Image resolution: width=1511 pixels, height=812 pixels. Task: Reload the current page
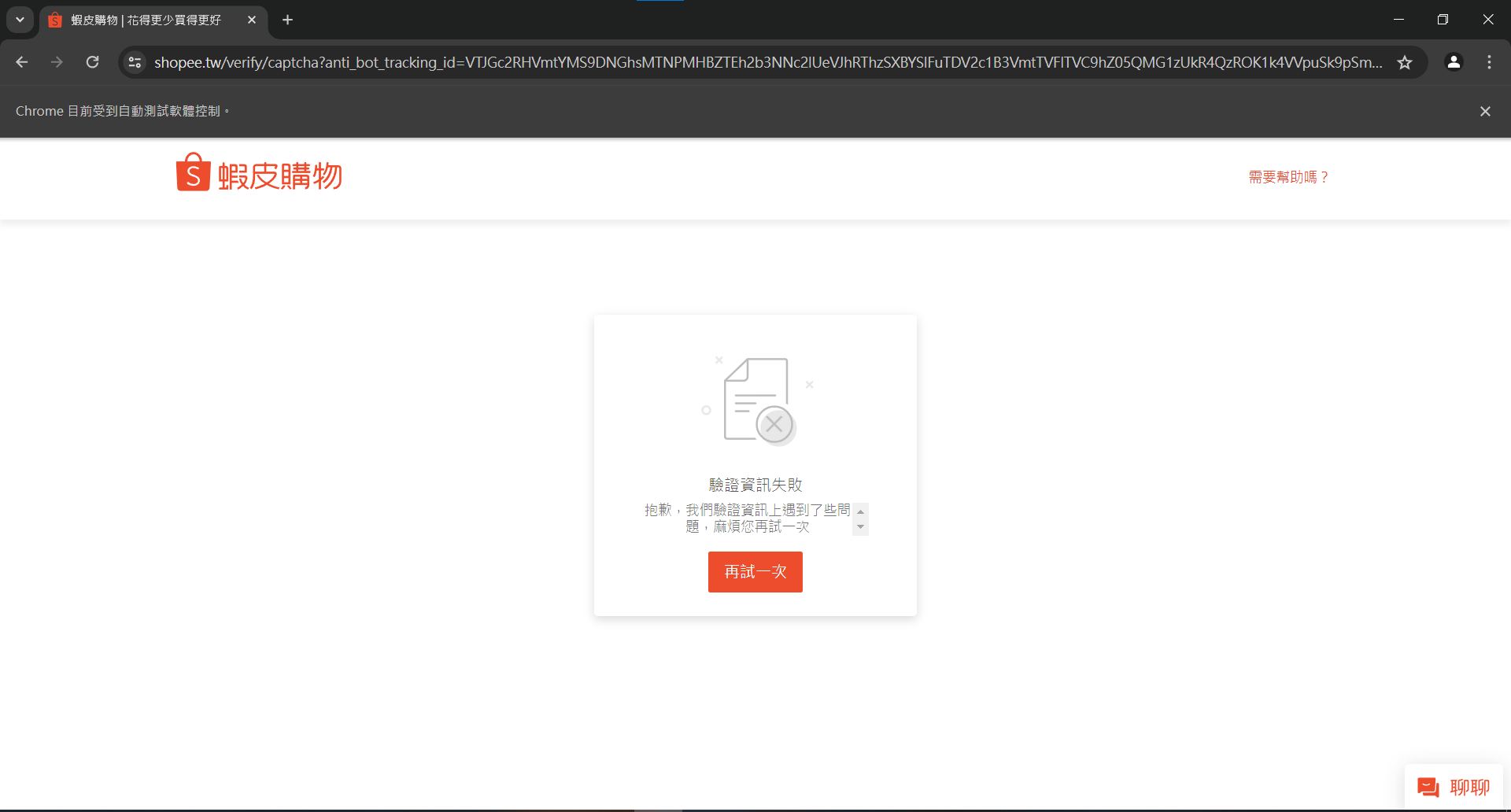pos(92,62)
